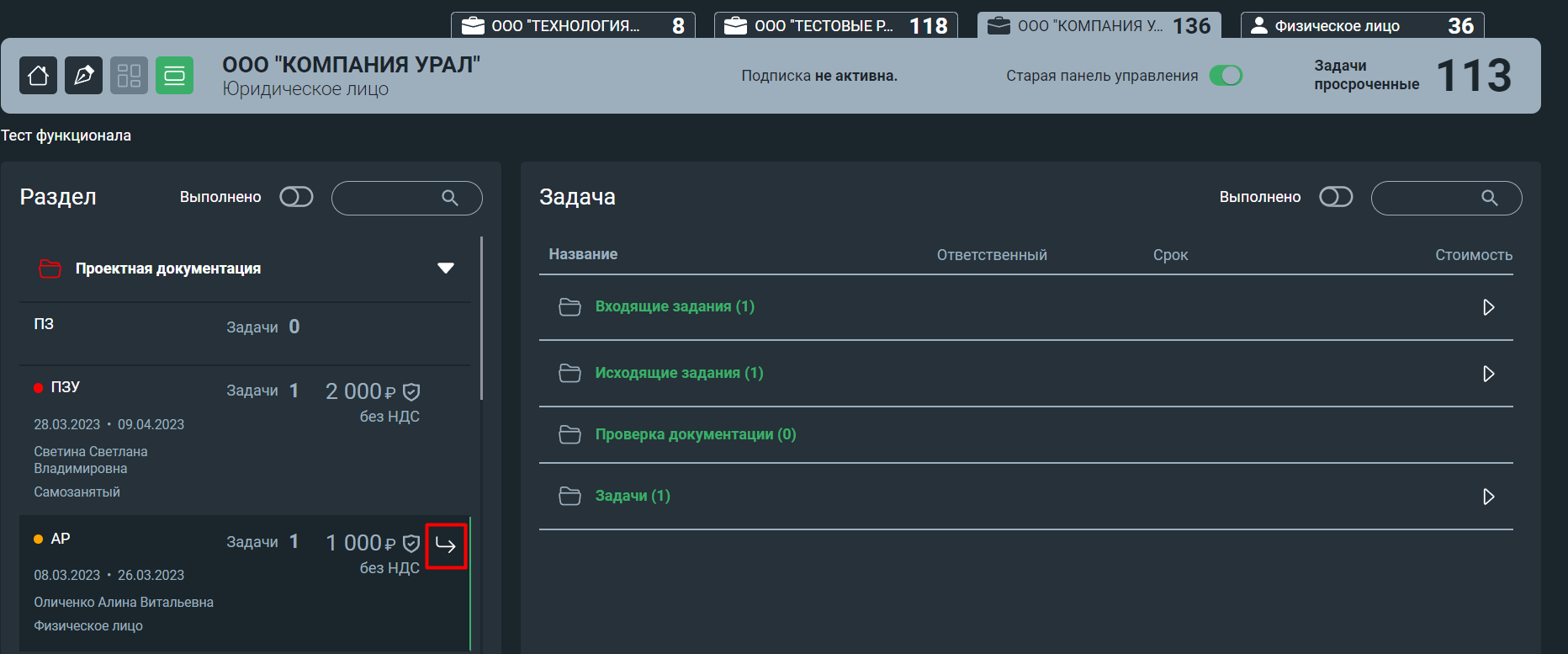Click the red status dot of ПЗУ
Image resolution: width=1568 pixels, height=654 pixels.
39,388
